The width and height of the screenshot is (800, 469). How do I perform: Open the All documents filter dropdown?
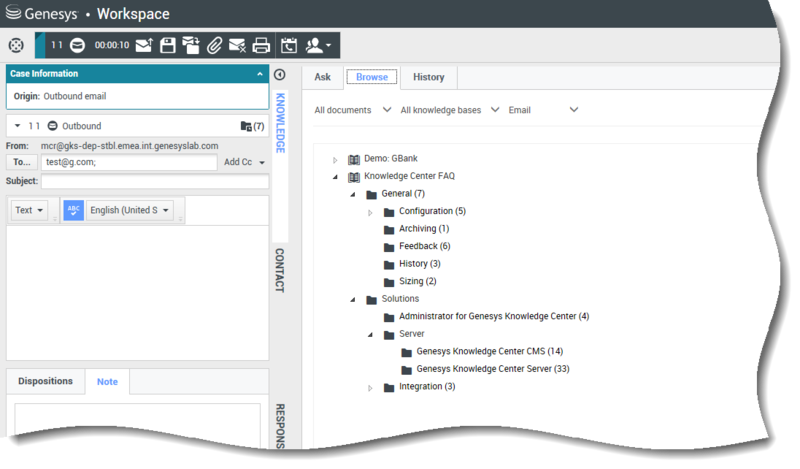(x=353, y=110)
